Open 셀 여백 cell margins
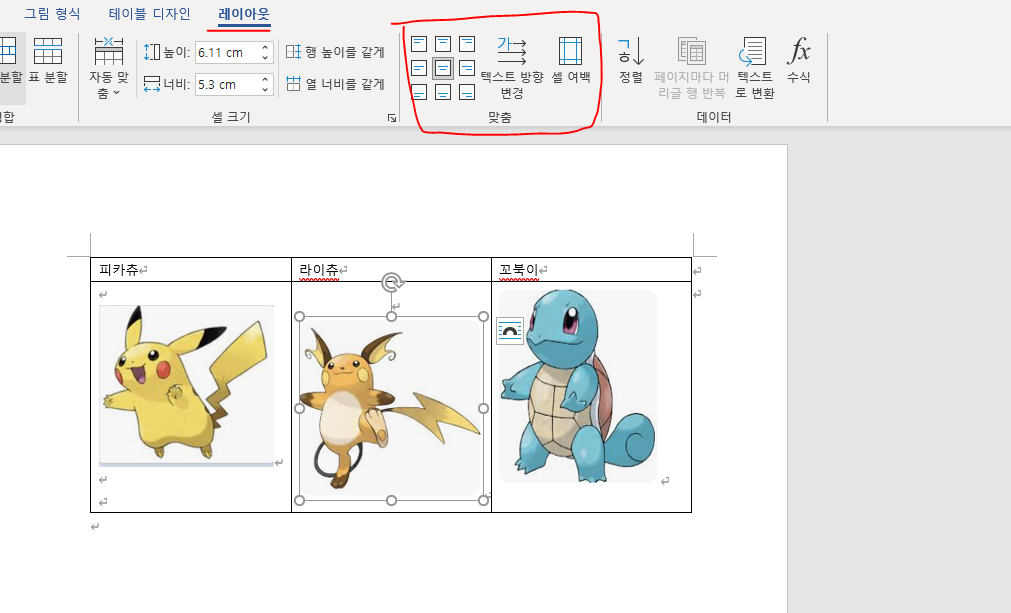 [x=571, y=60]
